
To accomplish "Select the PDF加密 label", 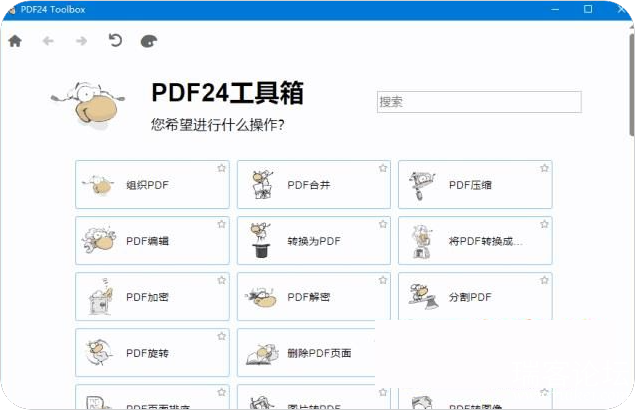I will click(147, 297).
